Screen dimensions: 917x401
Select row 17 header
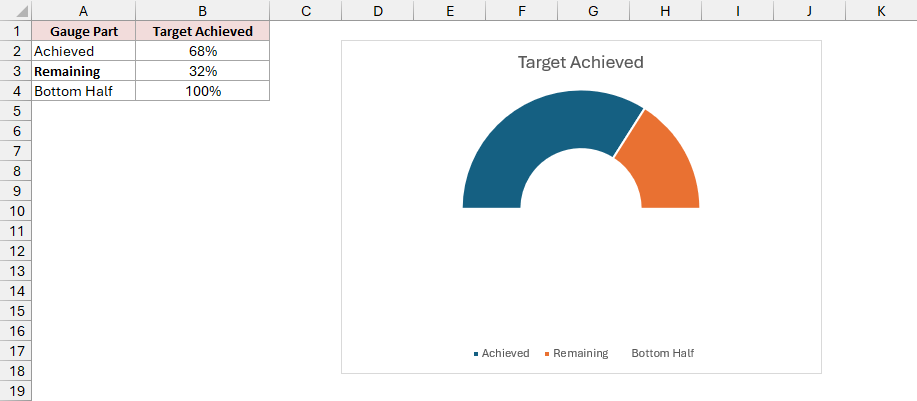[x=16, y=351]
